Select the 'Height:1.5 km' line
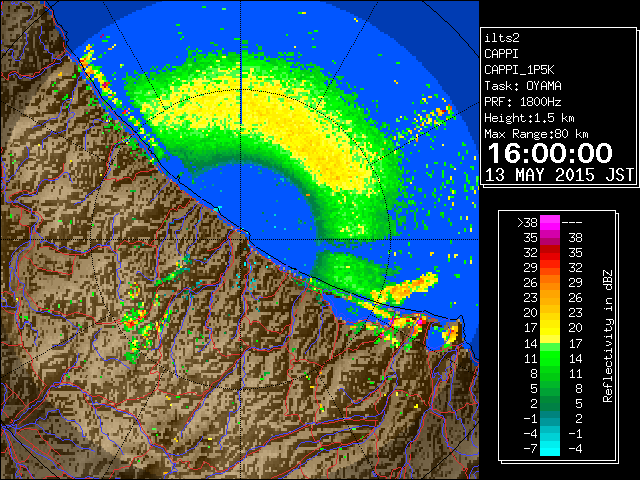The width and height of the screenshot is (640, 480). (x=529, y=118)
